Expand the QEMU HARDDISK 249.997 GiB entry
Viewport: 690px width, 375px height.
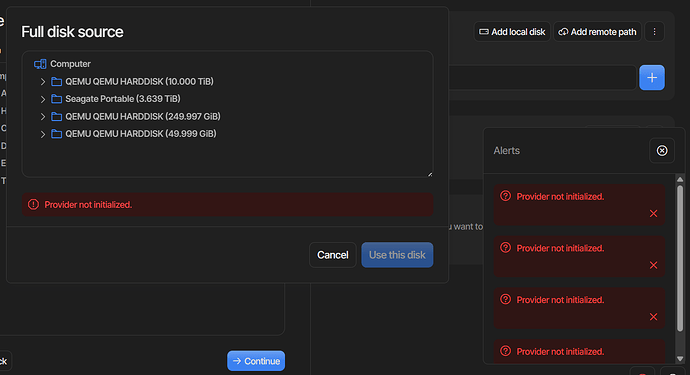[43, 117]
